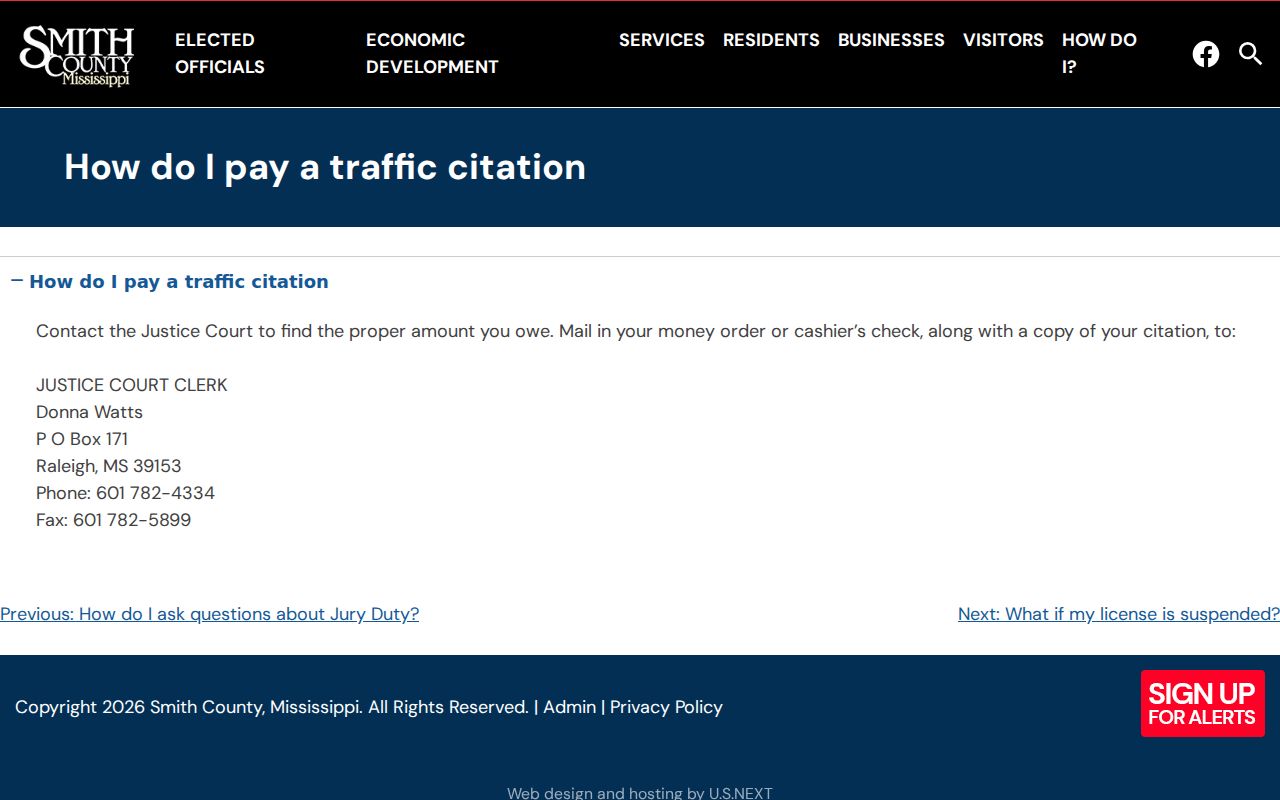Click the page heading 'How do I pay a traffic citation'
This screenshot has height=800, width=1280.
tap(325, 167)
